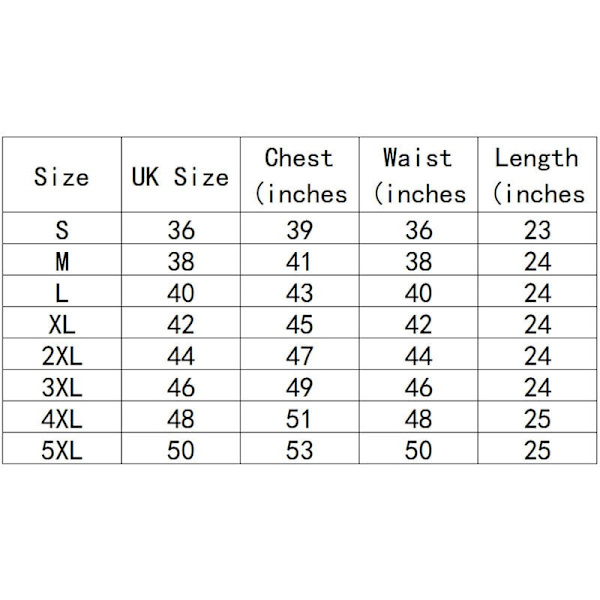Click the 5XL size row label
600x600 pixels.
62,450
